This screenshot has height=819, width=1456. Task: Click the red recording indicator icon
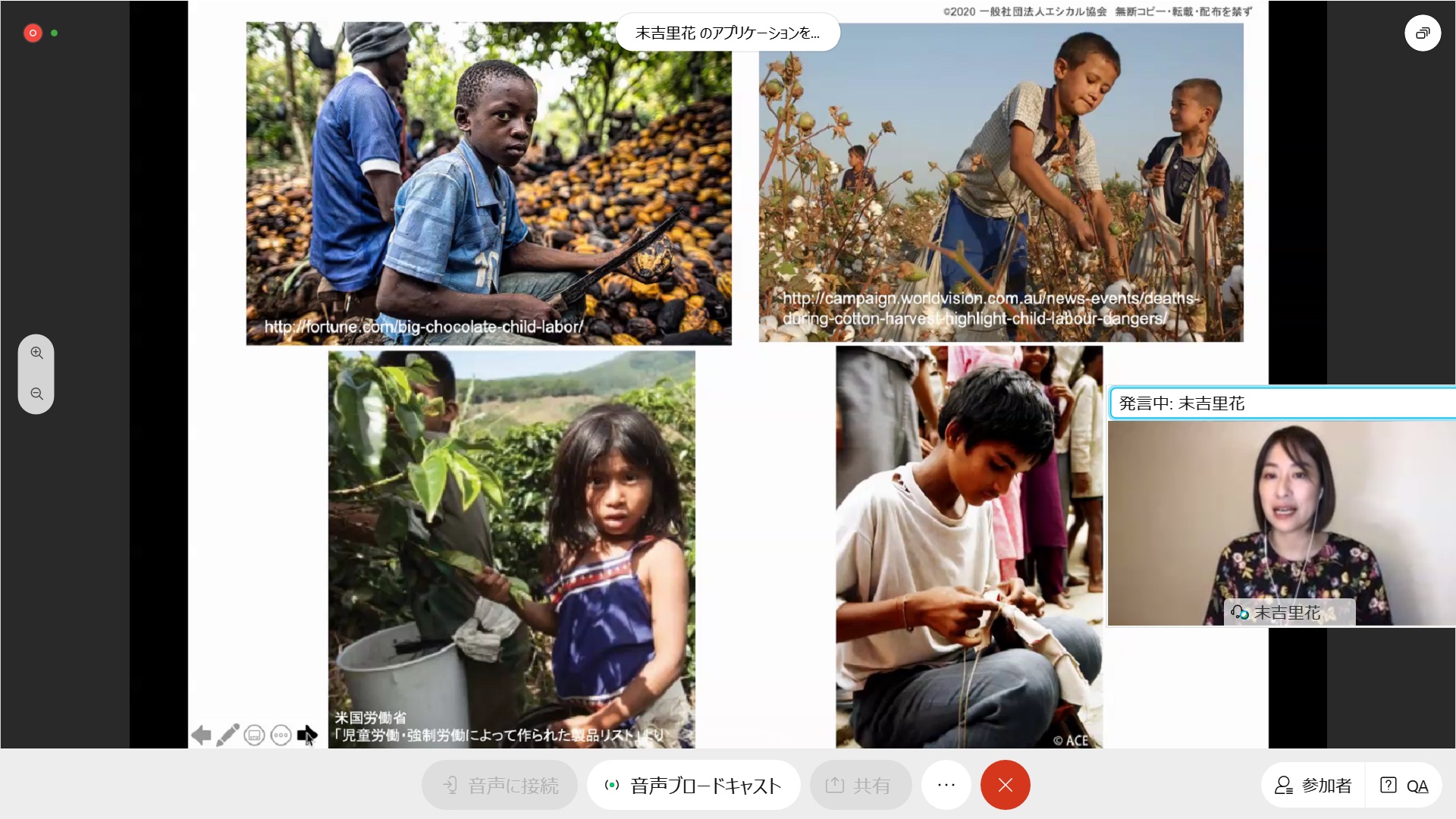[33, 33]
